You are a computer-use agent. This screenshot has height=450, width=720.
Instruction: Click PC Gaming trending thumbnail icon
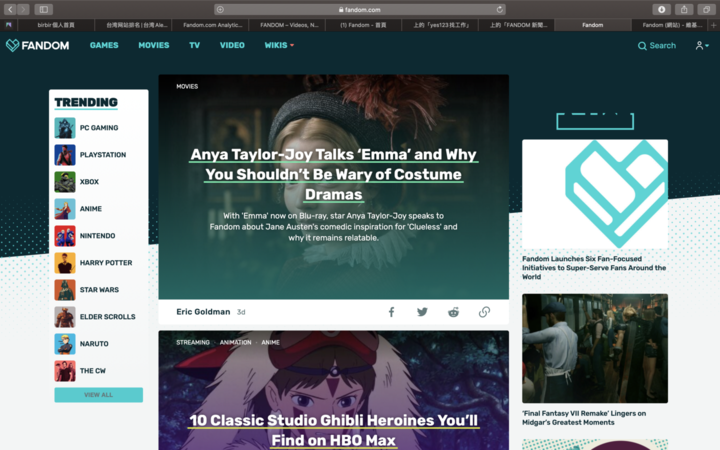click(x=65, y=128)
